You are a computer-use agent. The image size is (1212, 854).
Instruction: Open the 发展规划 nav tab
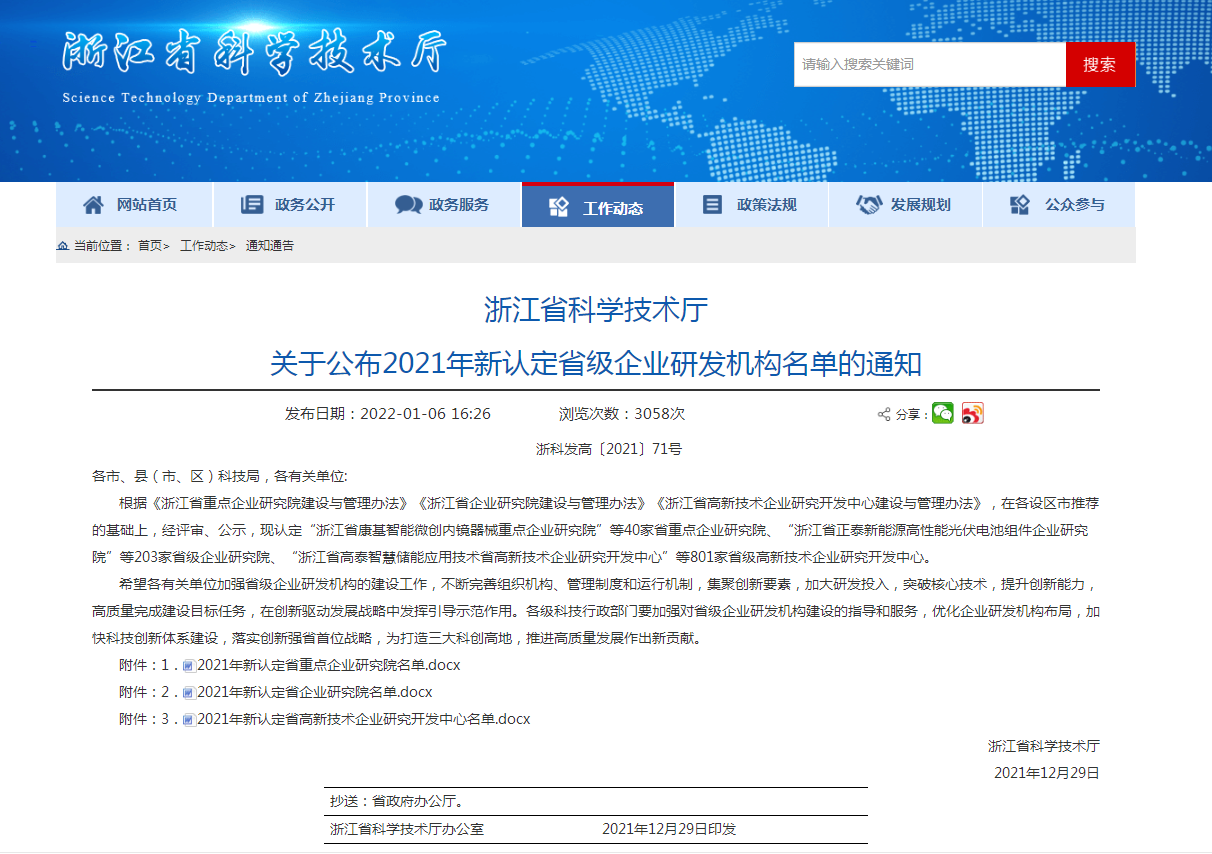[905, 205]
